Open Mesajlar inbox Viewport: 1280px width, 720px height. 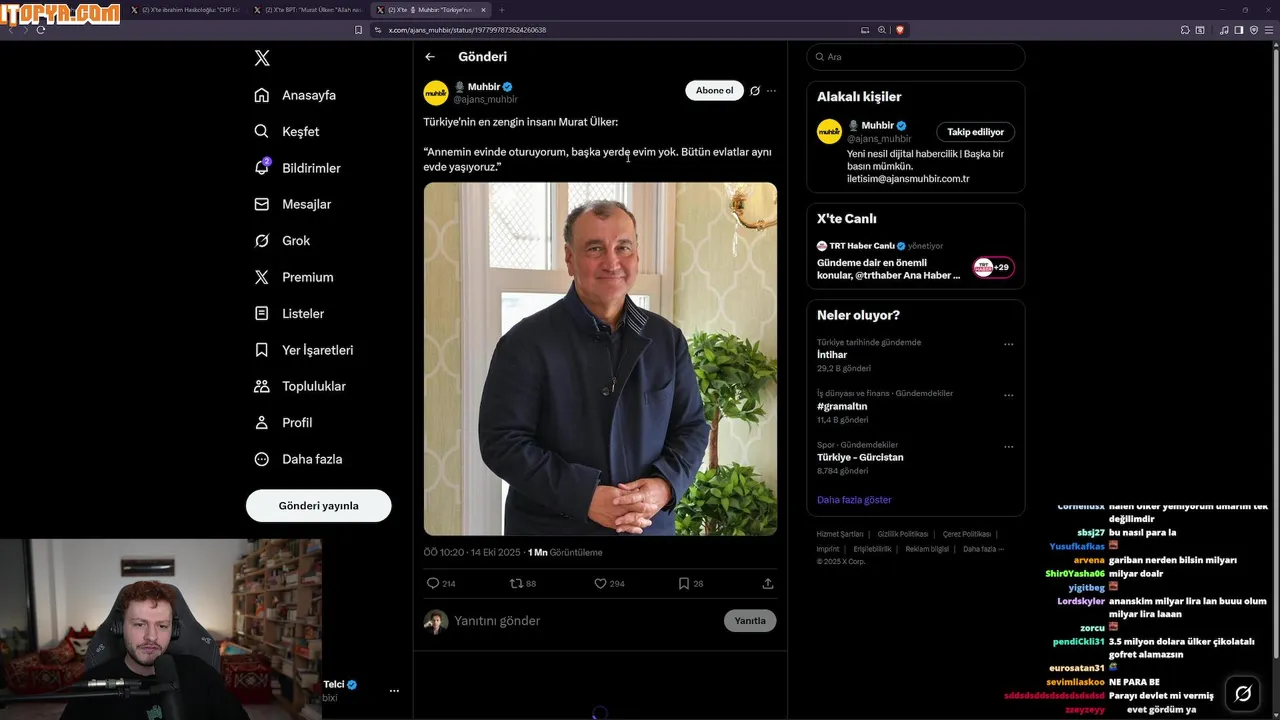pos(292,204)
